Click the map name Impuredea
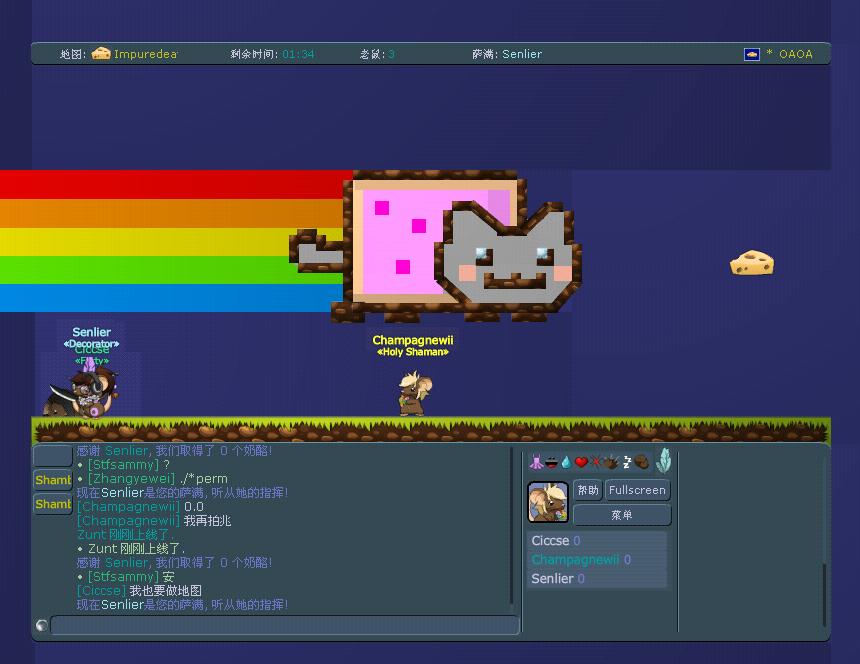This screenshot has width=860, height=664. tap(145, 54)
